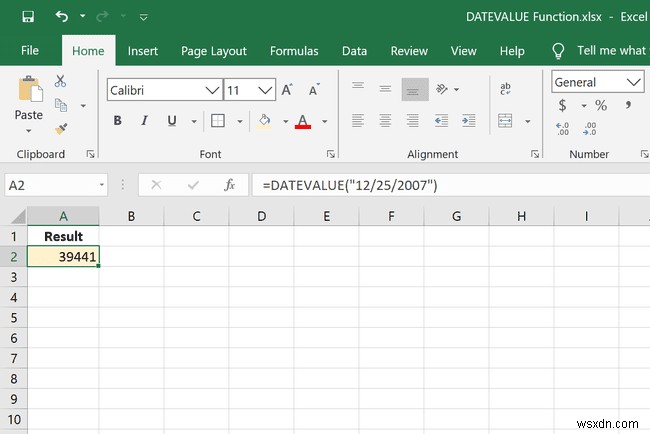This screenshot has height=434, width=650.
Task: Click the Merge & Center icon
Action: tap(505, 121)
